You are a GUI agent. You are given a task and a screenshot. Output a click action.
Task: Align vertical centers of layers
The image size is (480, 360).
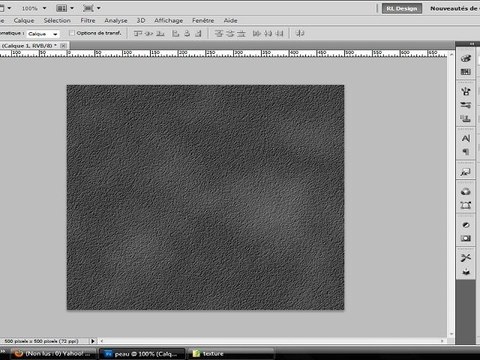(149, 33)
